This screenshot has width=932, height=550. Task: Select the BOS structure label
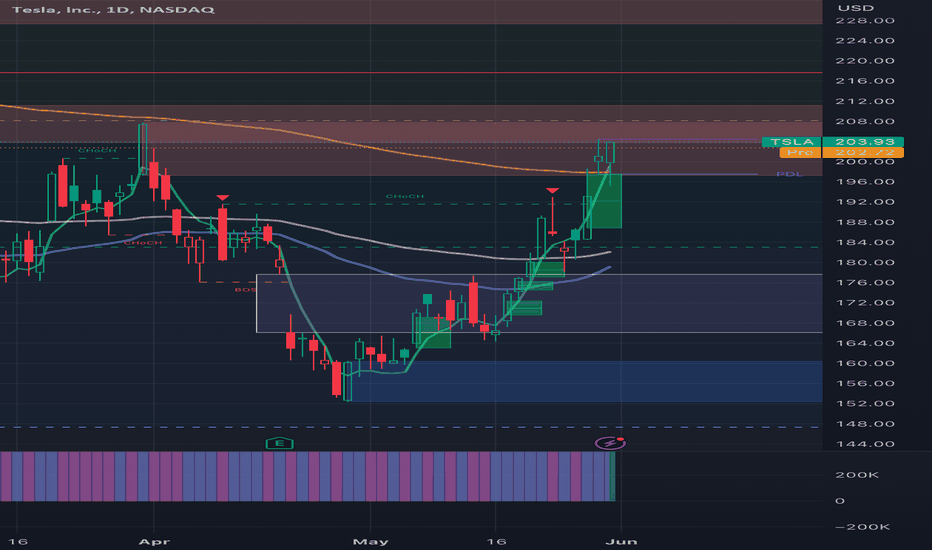[x=245, y=290]
